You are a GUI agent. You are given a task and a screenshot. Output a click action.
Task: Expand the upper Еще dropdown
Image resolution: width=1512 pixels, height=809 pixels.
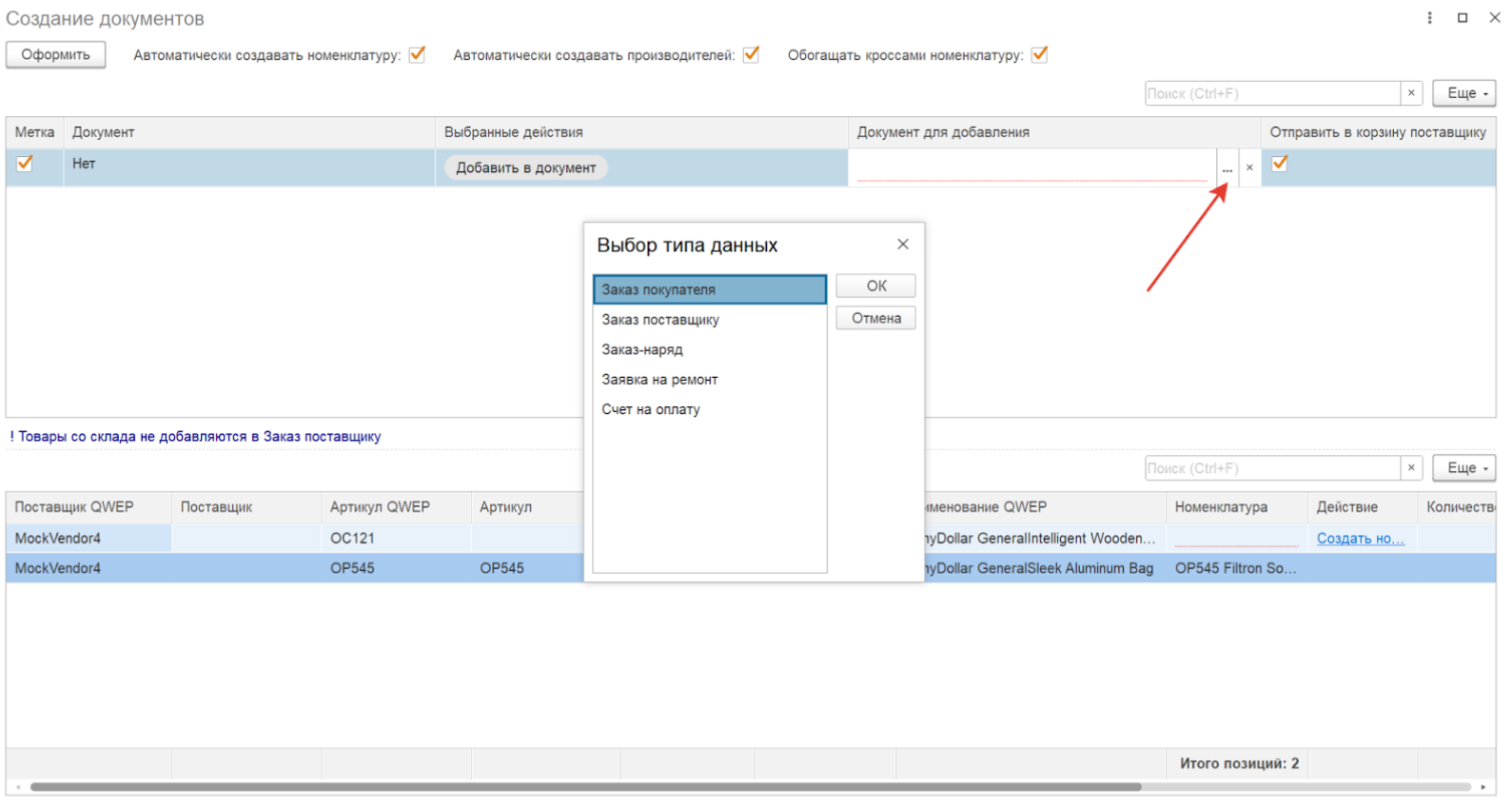tap(1463, 93)
